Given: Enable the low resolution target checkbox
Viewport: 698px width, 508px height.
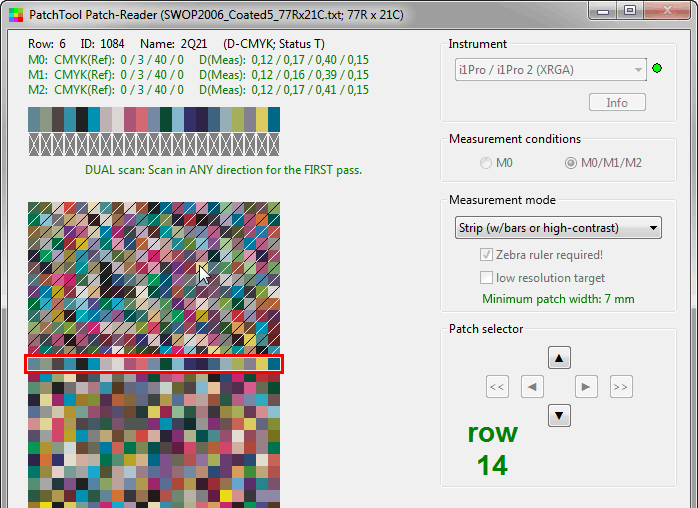Looking at the screenshot, I should (x=487, y=278).
